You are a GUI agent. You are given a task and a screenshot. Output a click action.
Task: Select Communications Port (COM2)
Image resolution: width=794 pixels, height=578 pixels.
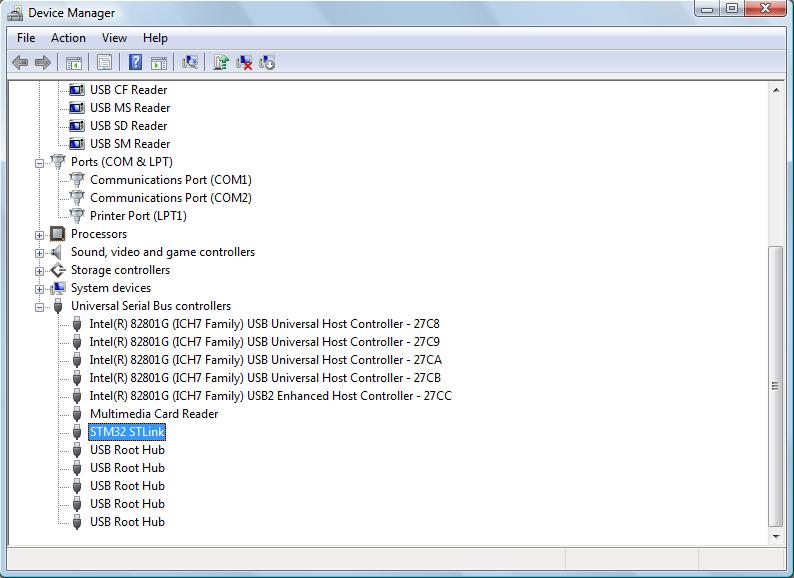click(x=171, y=198)
